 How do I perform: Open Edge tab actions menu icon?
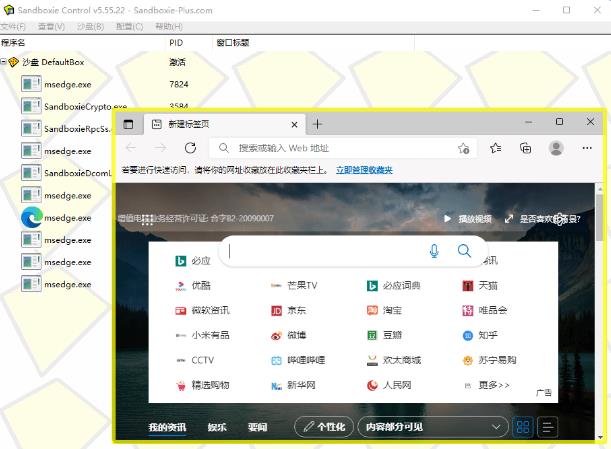point(128,124)
